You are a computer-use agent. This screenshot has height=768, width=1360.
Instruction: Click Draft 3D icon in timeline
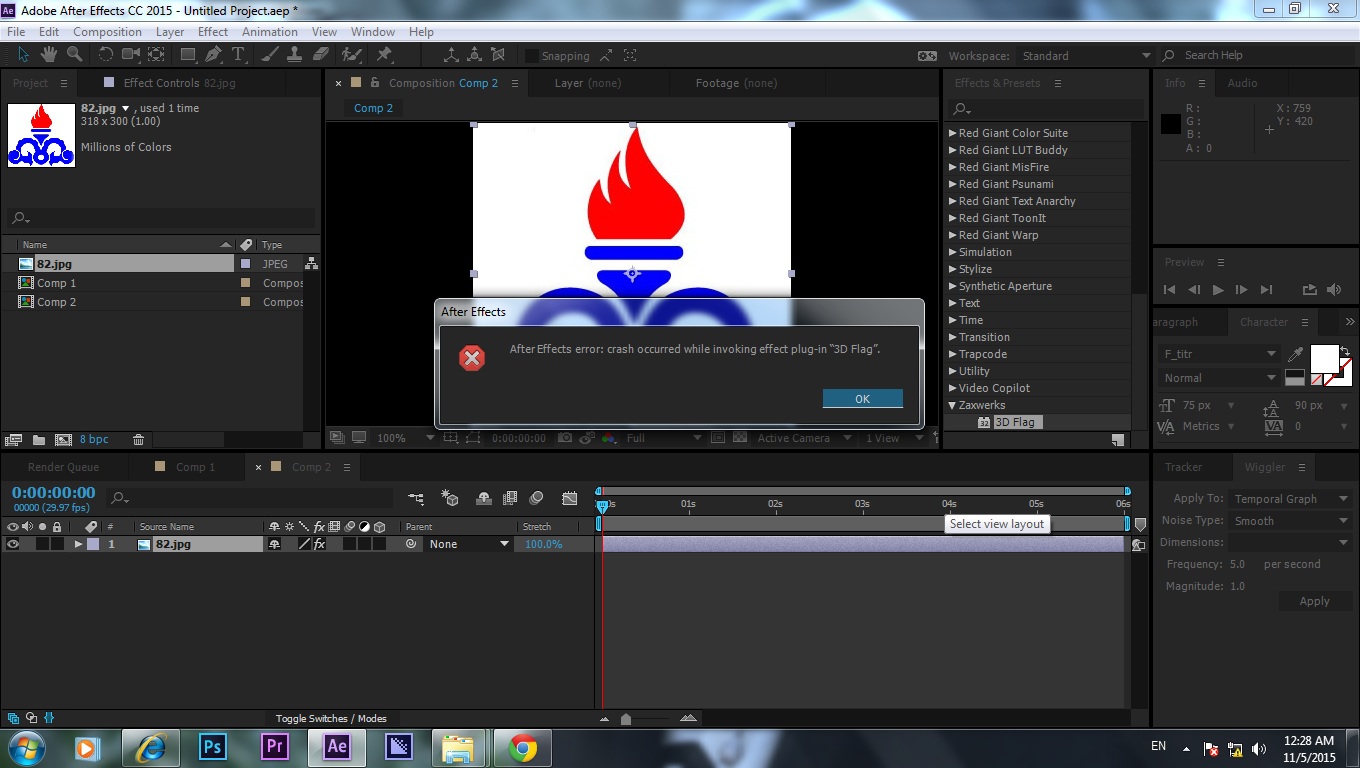pos(450,498)
